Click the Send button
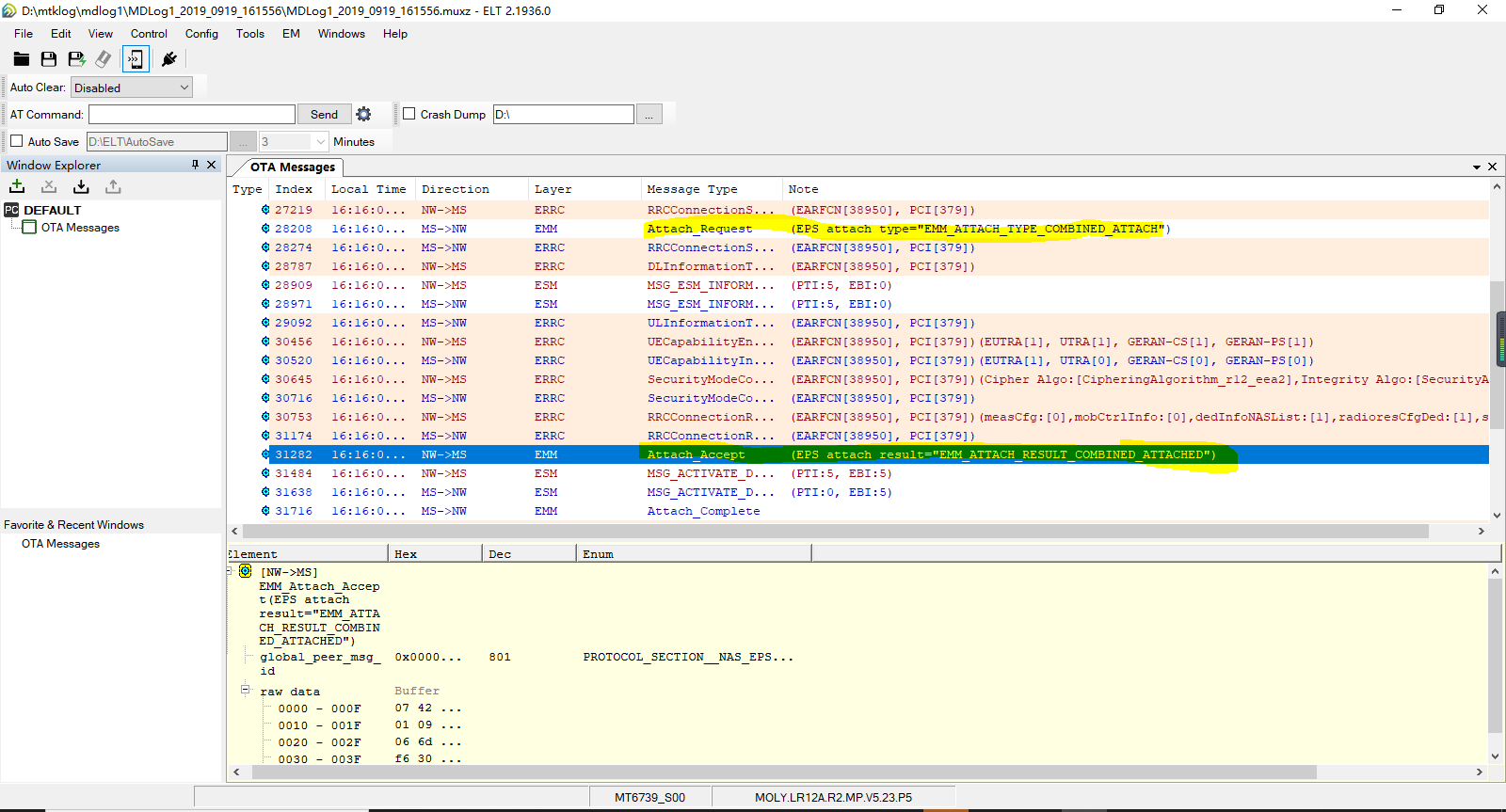Viewport: 1506px width, 812px height. pyautogui.click(x=324, y=114)
